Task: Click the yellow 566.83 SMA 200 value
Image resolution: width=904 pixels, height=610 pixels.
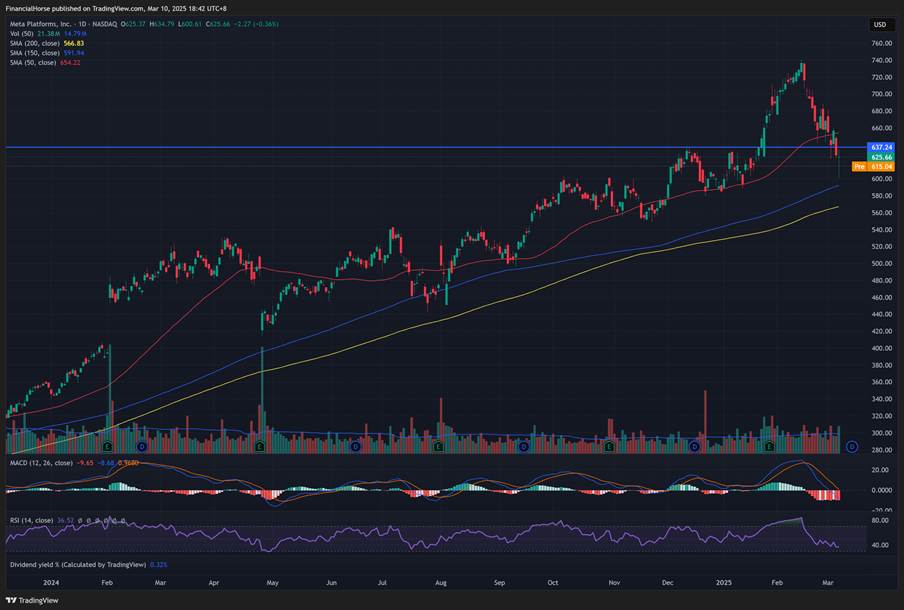Action: pyautogui.click(x=74, y=43)
